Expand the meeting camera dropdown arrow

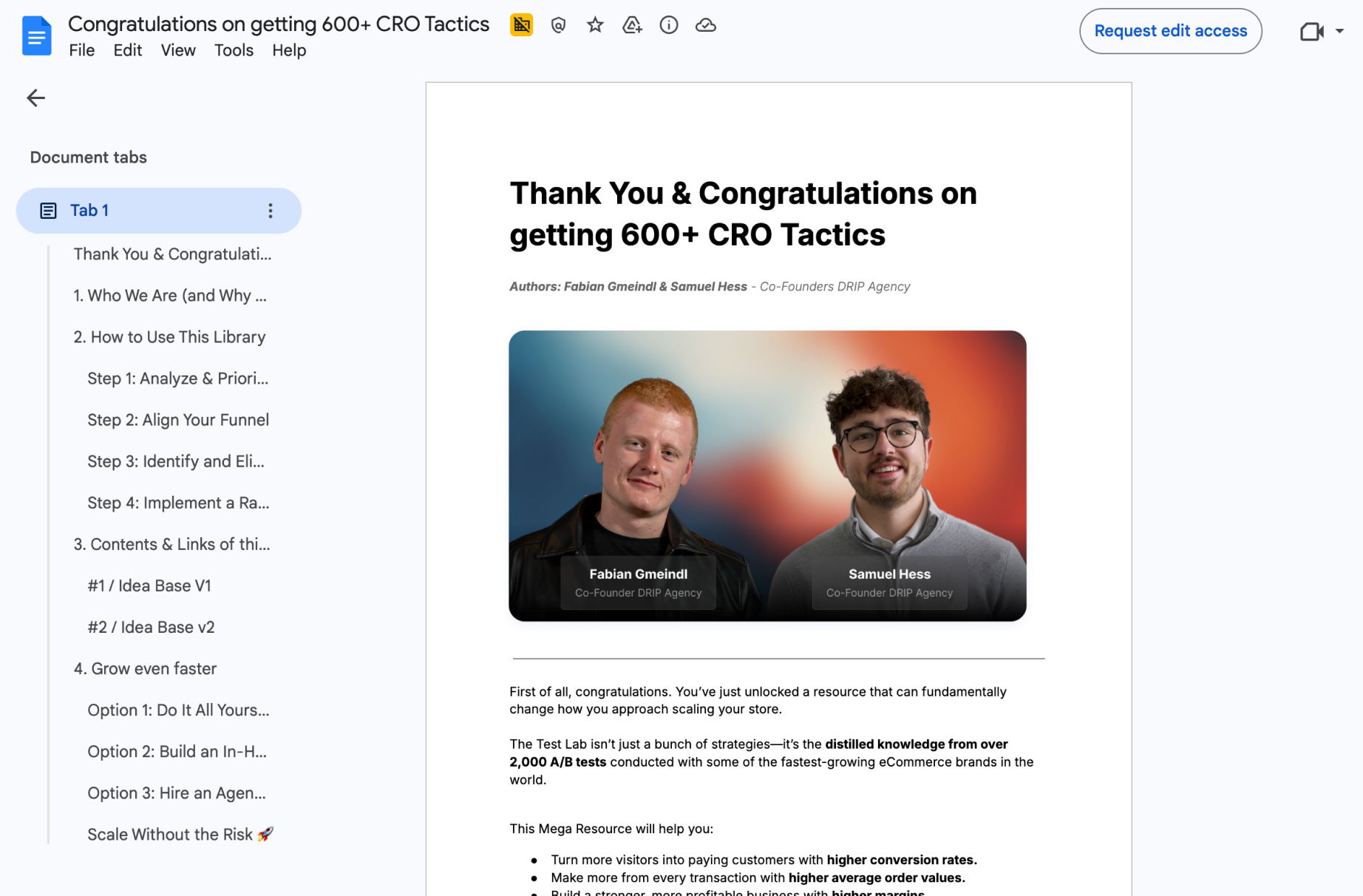coord(1339,32)
